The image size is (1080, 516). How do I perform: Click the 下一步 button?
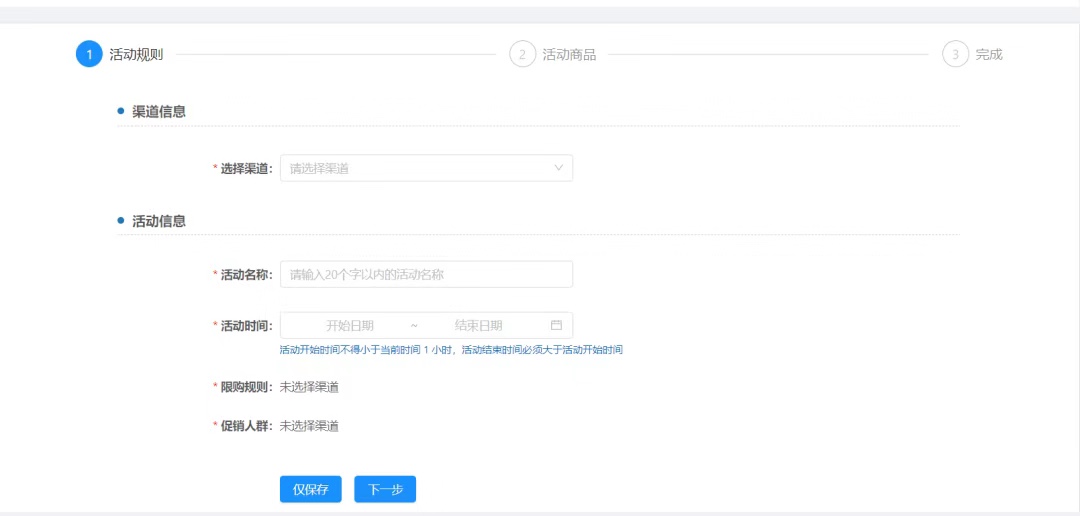tap(385, 490)
